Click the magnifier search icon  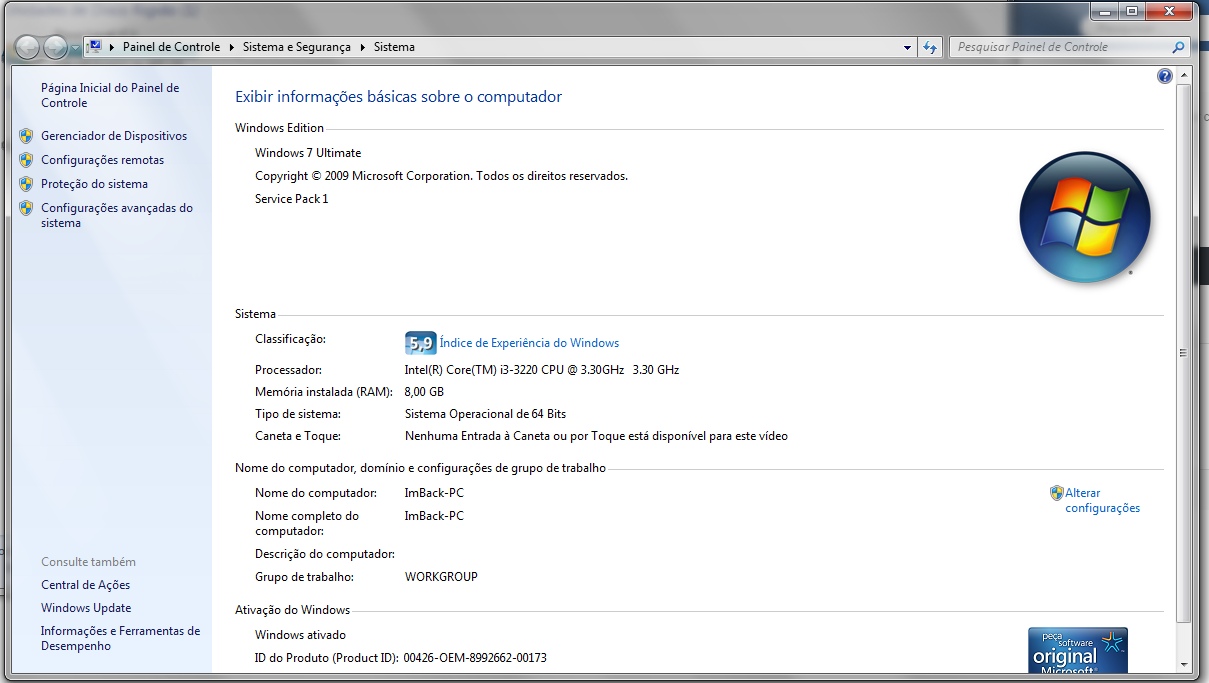[x=1179, y=47]
